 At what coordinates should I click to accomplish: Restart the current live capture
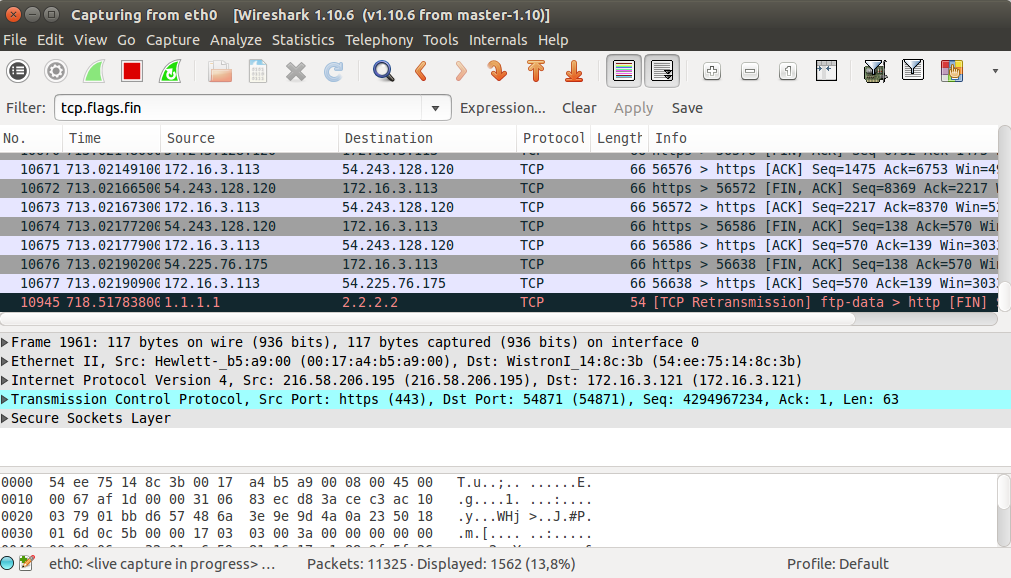[x=170, y=71]
